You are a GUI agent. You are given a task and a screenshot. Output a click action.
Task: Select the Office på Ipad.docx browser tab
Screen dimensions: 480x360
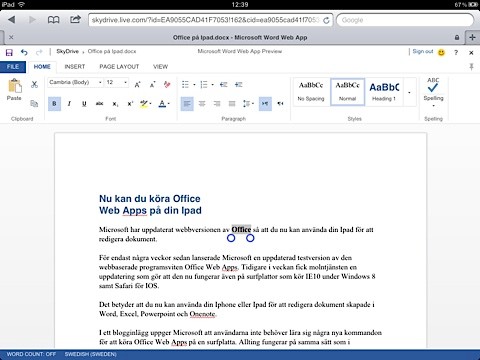click(240, 37)
